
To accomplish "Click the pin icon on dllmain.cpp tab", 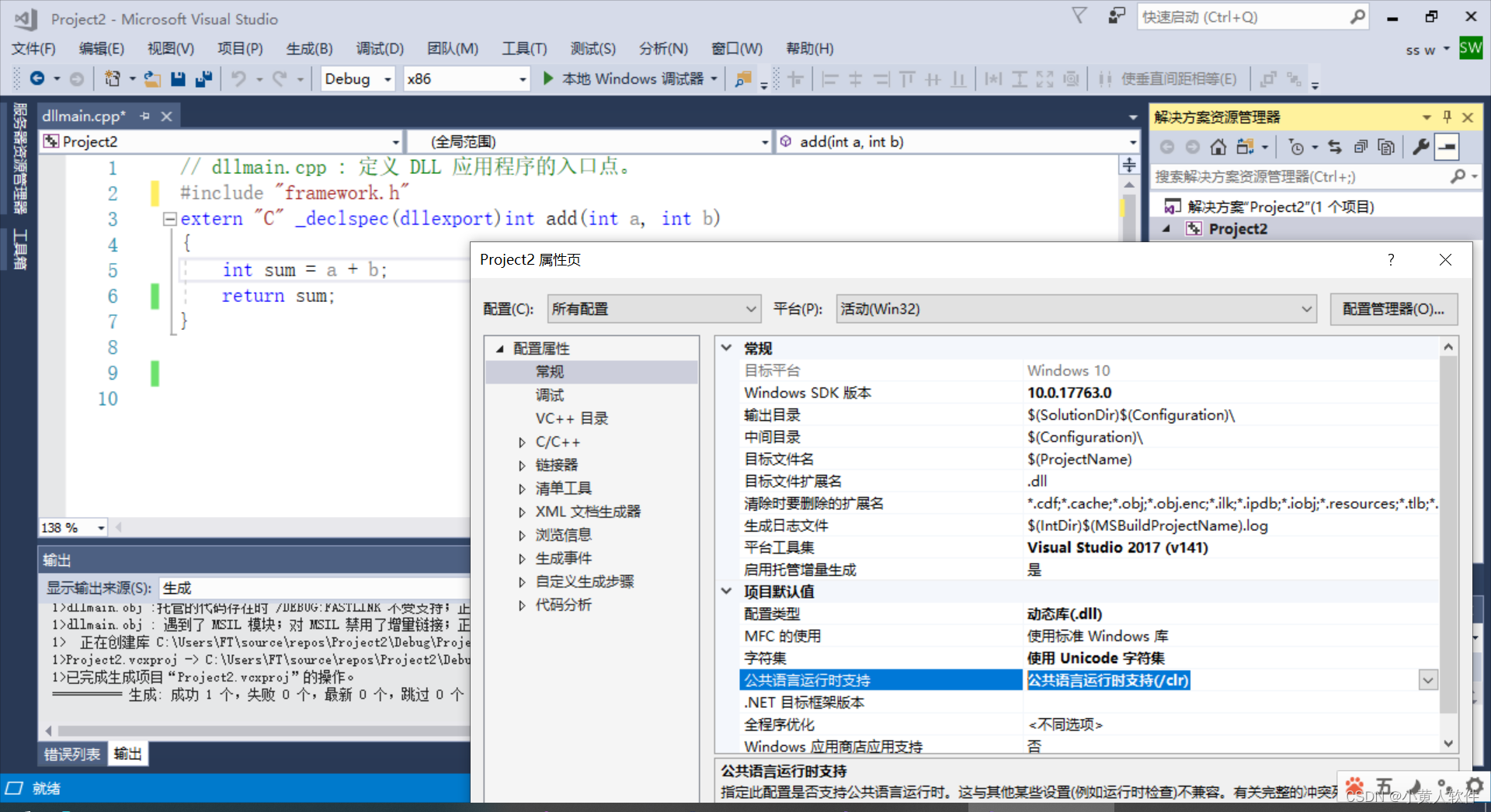I will 144,116.
